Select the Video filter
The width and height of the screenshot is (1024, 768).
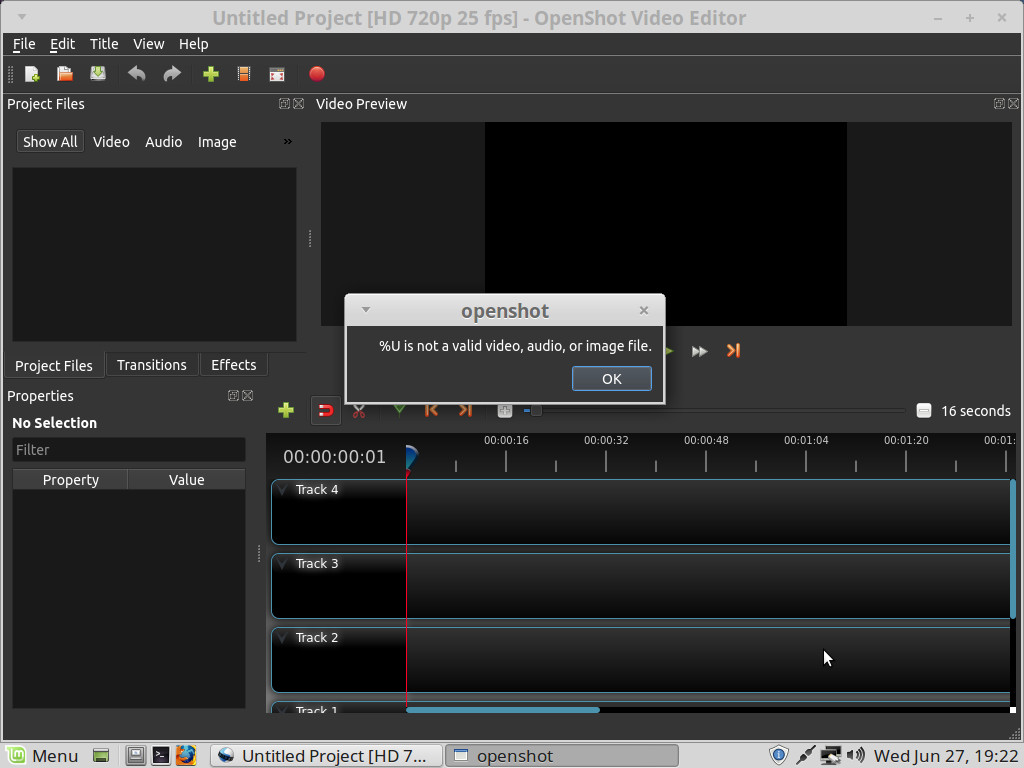(111, 142)
